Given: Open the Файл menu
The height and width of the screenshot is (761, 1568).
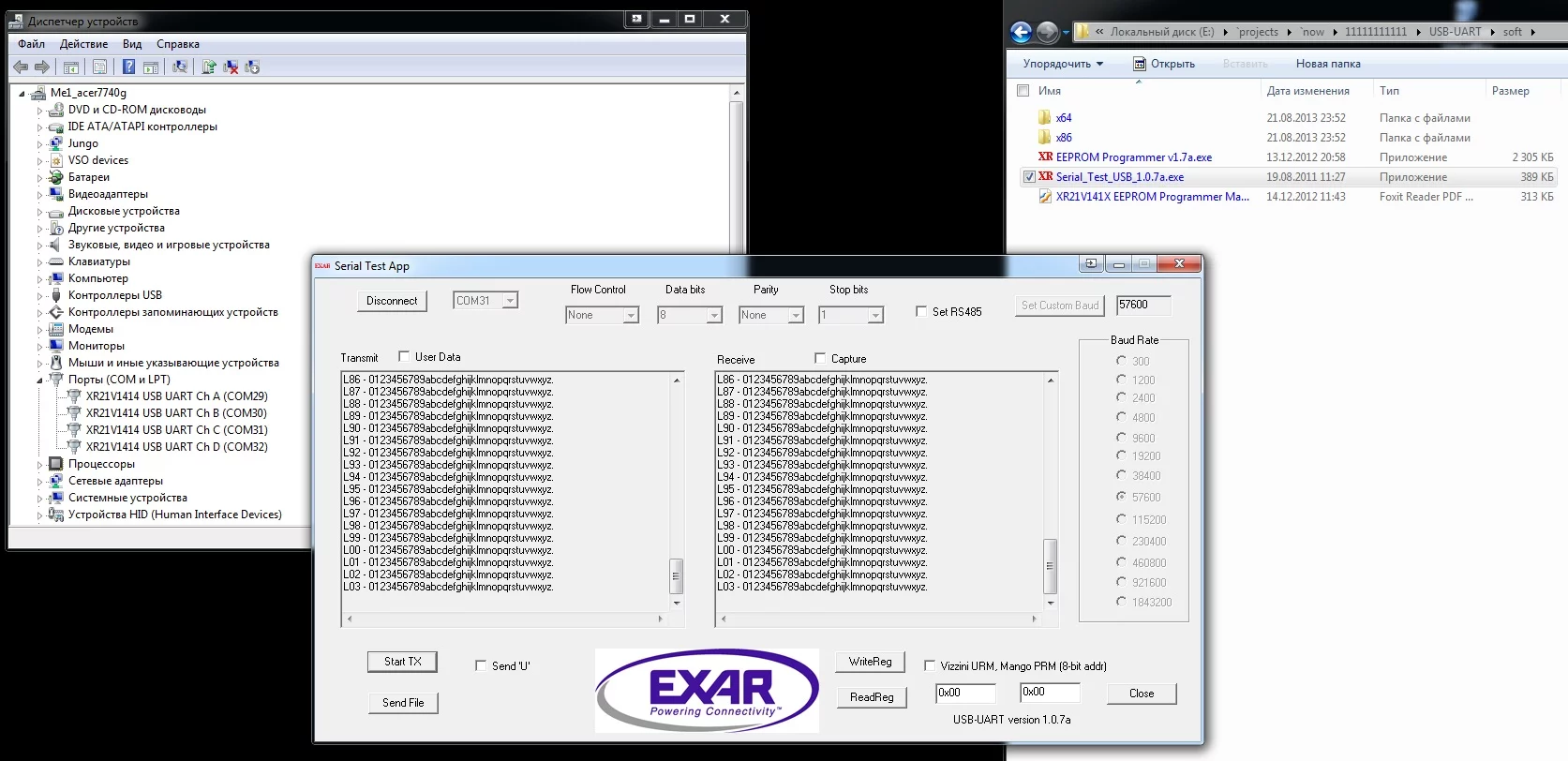Looking at the screenshot, I should coord(31,44).
